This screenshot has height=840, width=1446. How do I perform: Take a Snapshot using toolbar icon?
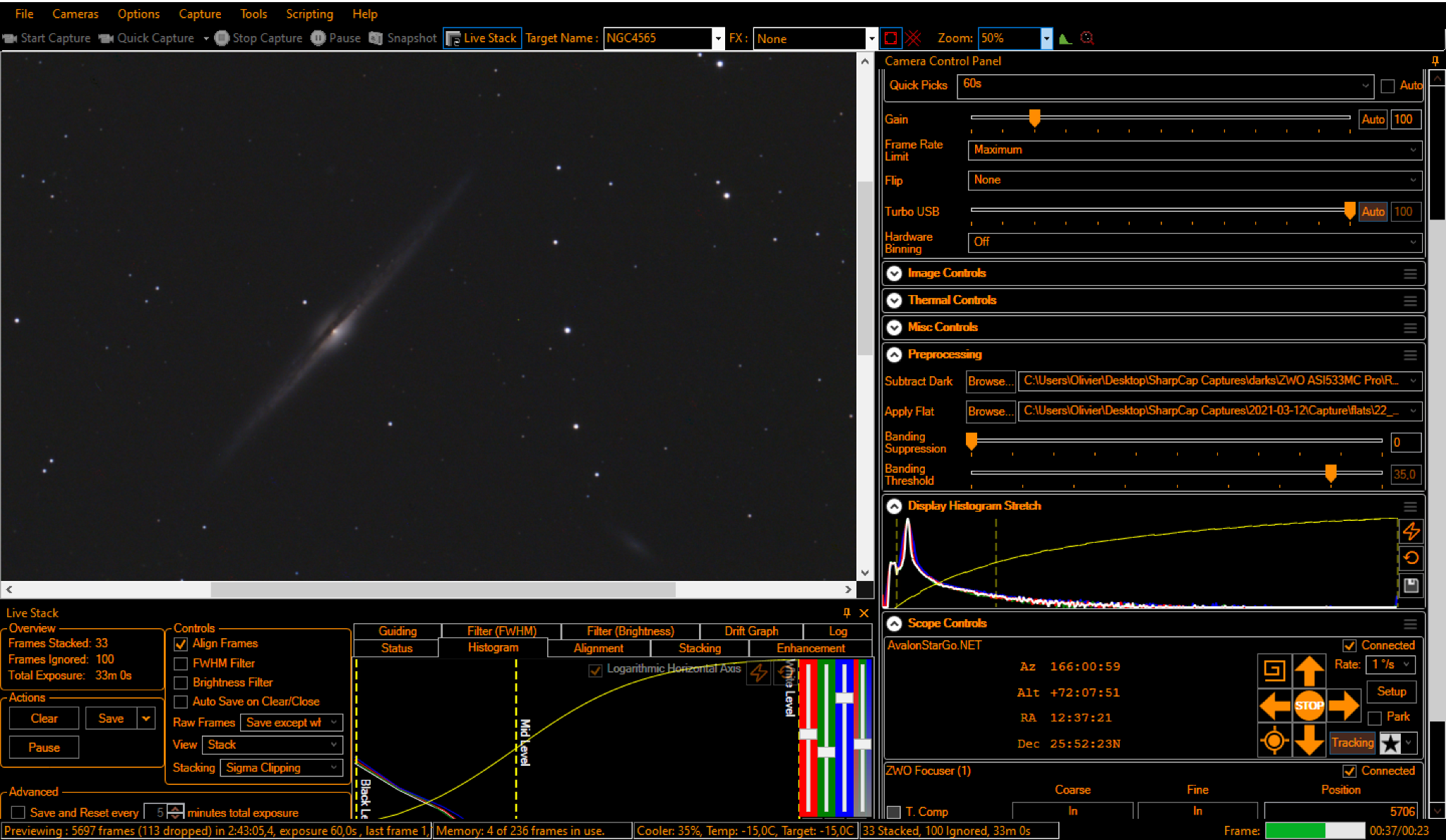click(x=376, y=38)
